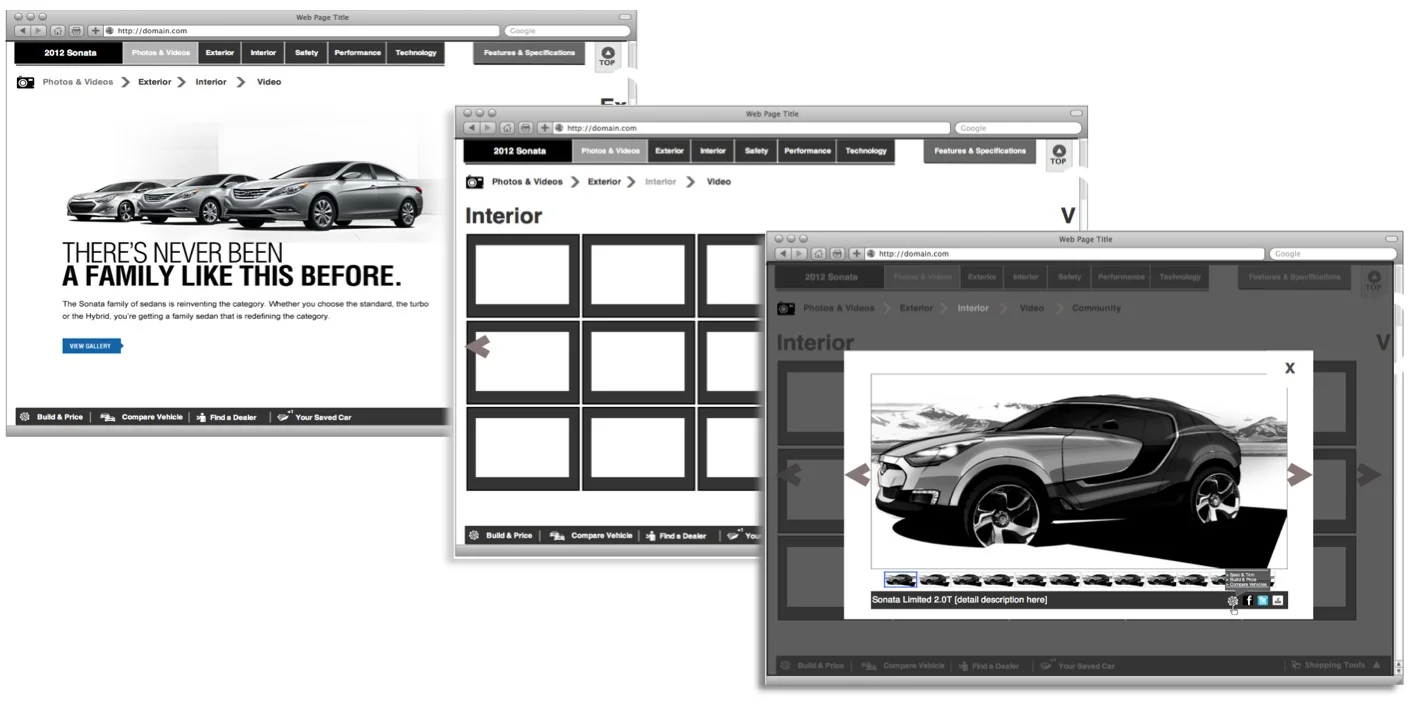Image resolution: width=1412 pixels, height=703 pixels.
Task: Share image on Facebook from lightbox
Action: pyautogui.click(x=1249, y=600)
